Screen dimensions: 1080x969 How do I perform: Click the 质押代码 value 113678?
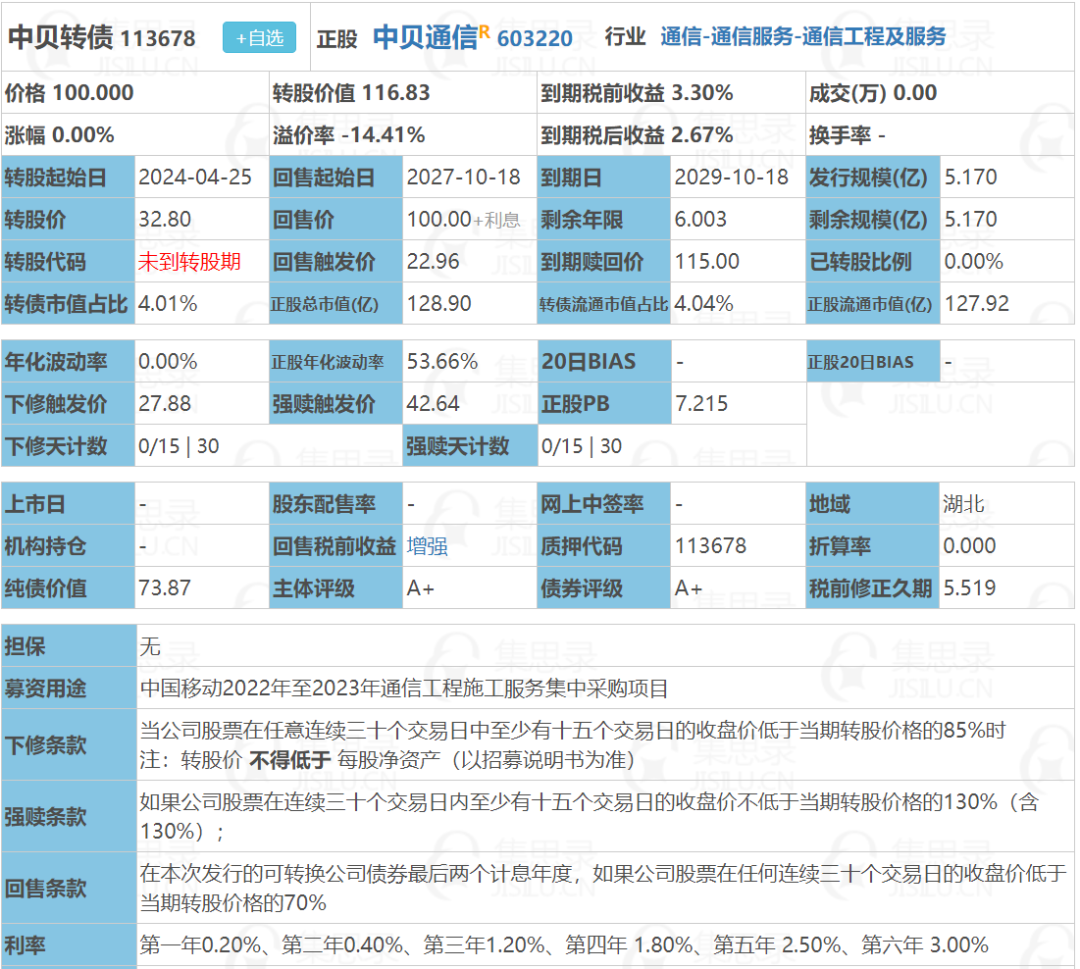coord(710,546)
